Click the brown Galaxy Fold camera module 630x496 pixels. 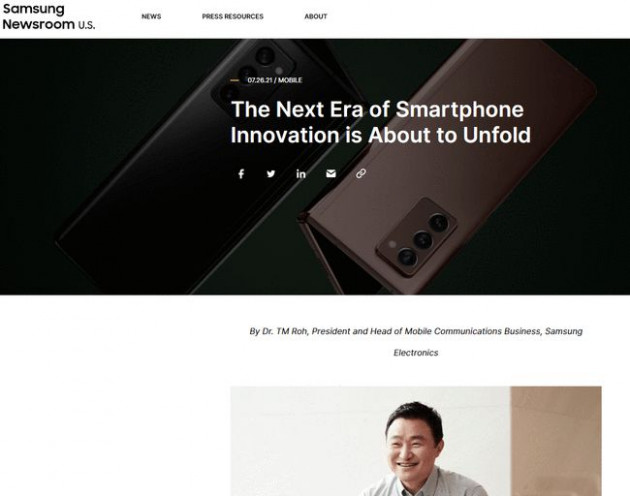coord(416,237)
